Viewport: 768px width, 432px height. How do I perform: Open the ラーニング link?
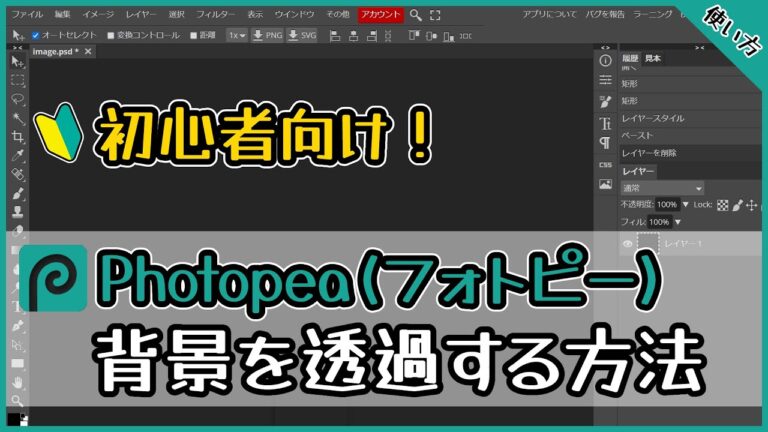pos(652,15)
